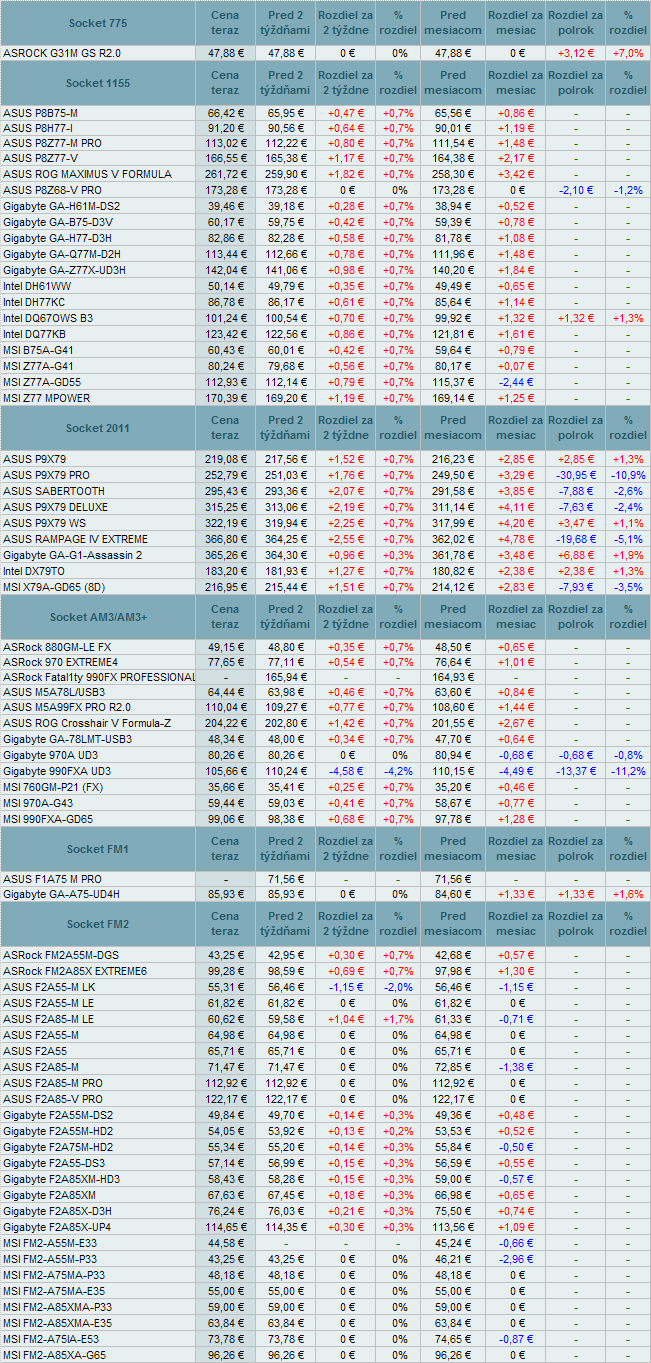This screenshot has height=1363, width=651.
Task: Click the Socket 775 section header
Action: click(x=98, y=23)
